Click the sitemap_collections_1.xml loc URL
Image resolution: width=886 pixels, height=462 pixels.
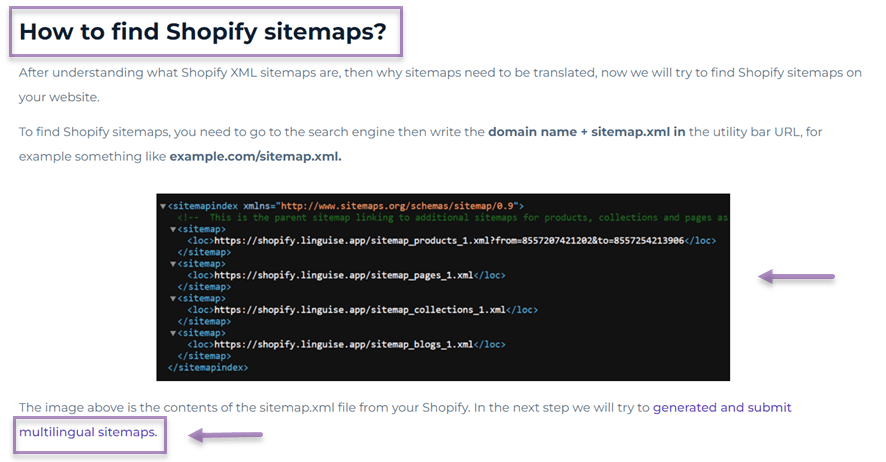(359, 310)
